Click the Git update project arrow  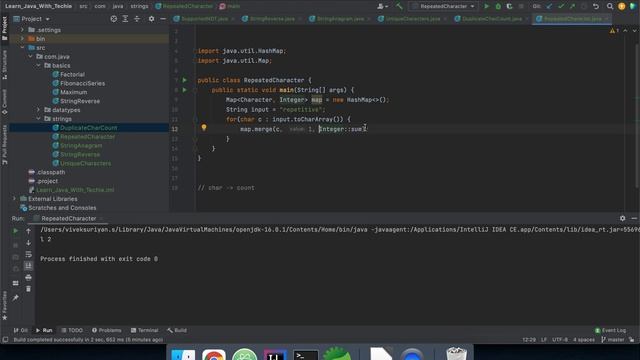549,6
